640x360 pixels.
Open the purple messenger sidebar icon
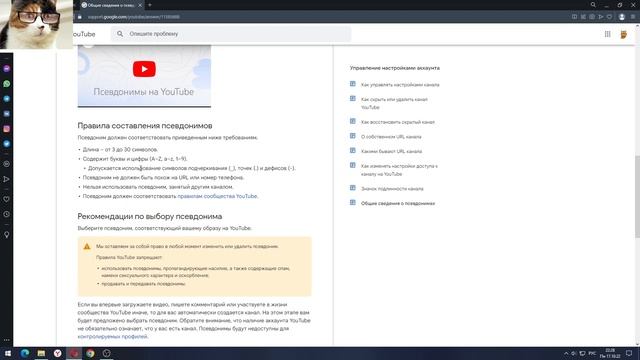point(7,69)
